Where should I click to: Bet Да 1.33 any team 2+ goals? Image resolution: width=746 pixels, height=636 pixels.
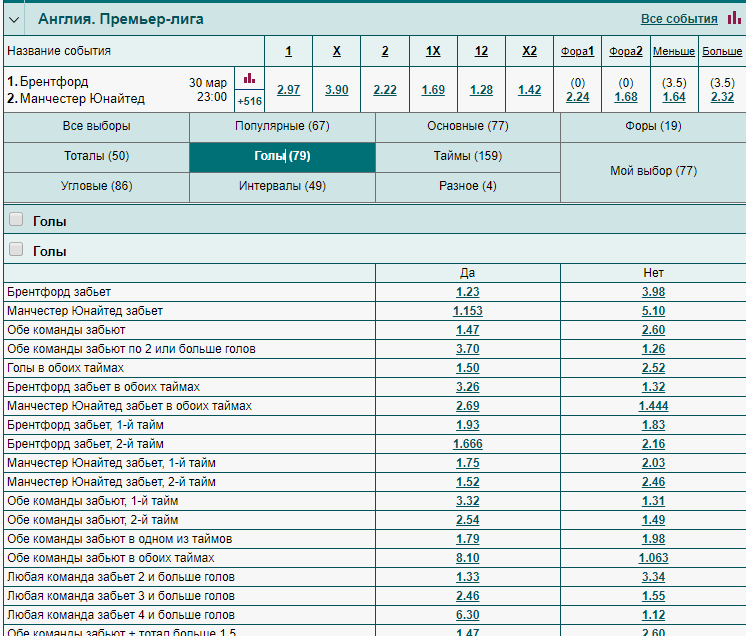pos(468,577)
